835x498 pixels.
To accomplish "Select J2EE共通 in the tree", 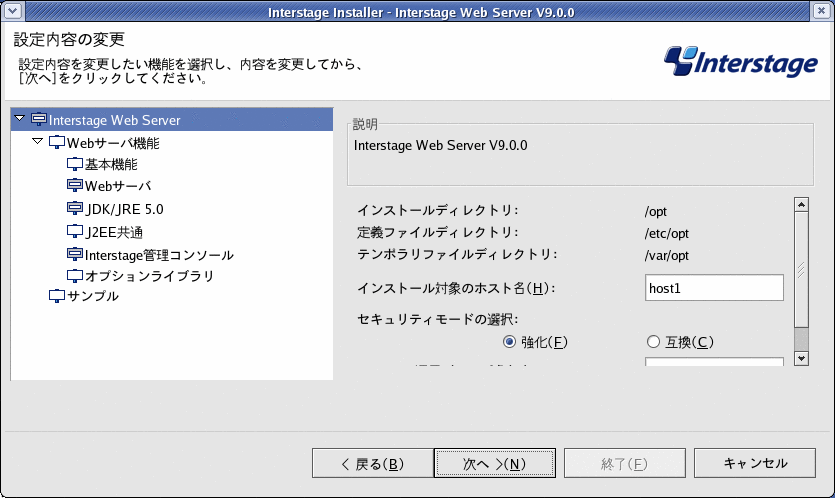I will [114, 232].
